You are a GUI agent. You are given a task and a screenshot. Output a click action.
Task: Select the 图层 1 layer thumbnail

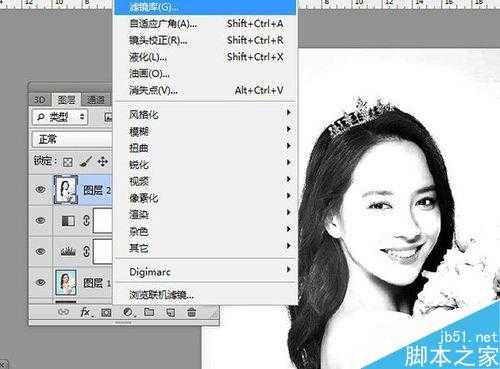pyautogui.click(x=66, y=283)
